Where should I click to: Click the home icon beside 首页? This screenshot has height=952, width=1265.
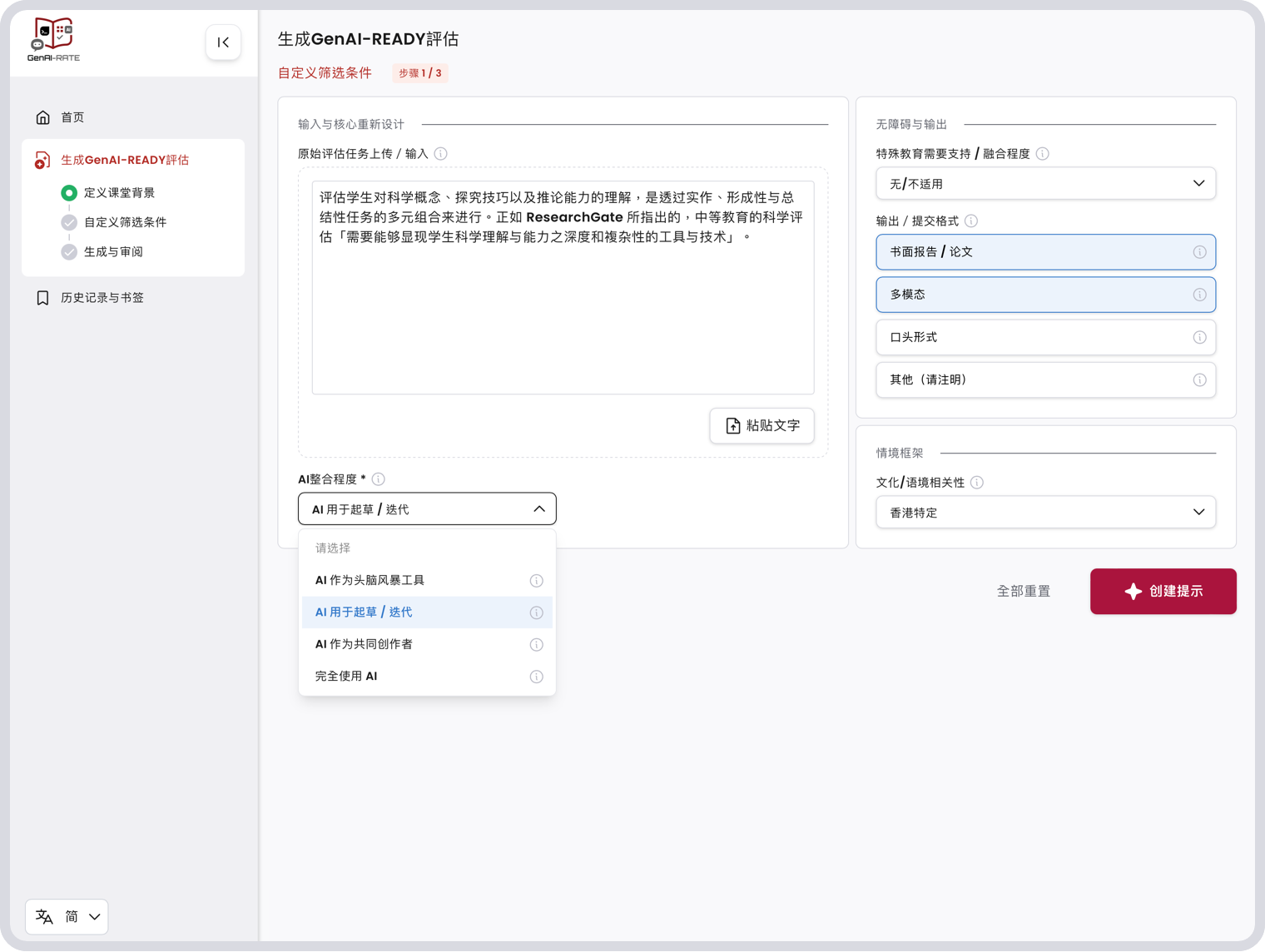[43, 117]
